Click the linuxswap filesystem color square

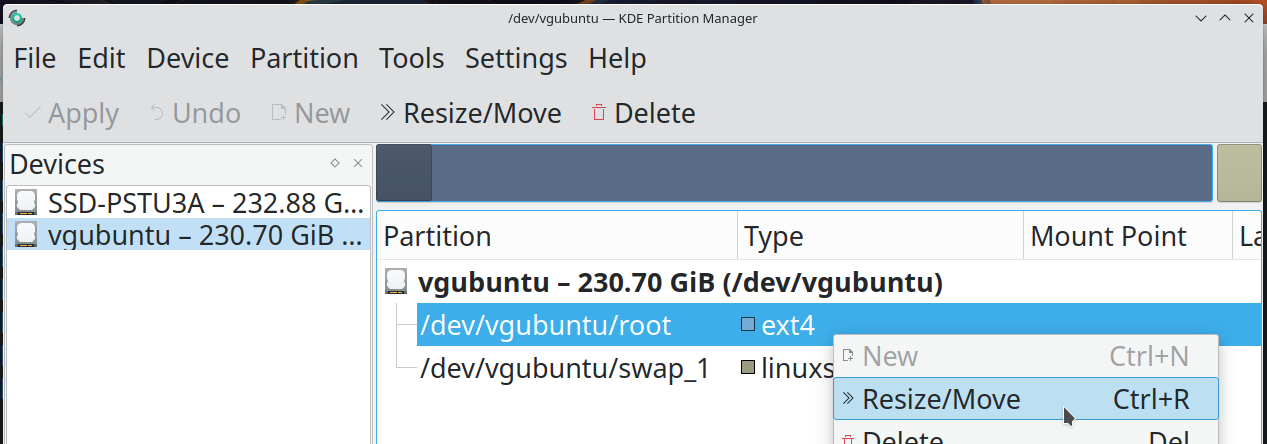point(748,368)
